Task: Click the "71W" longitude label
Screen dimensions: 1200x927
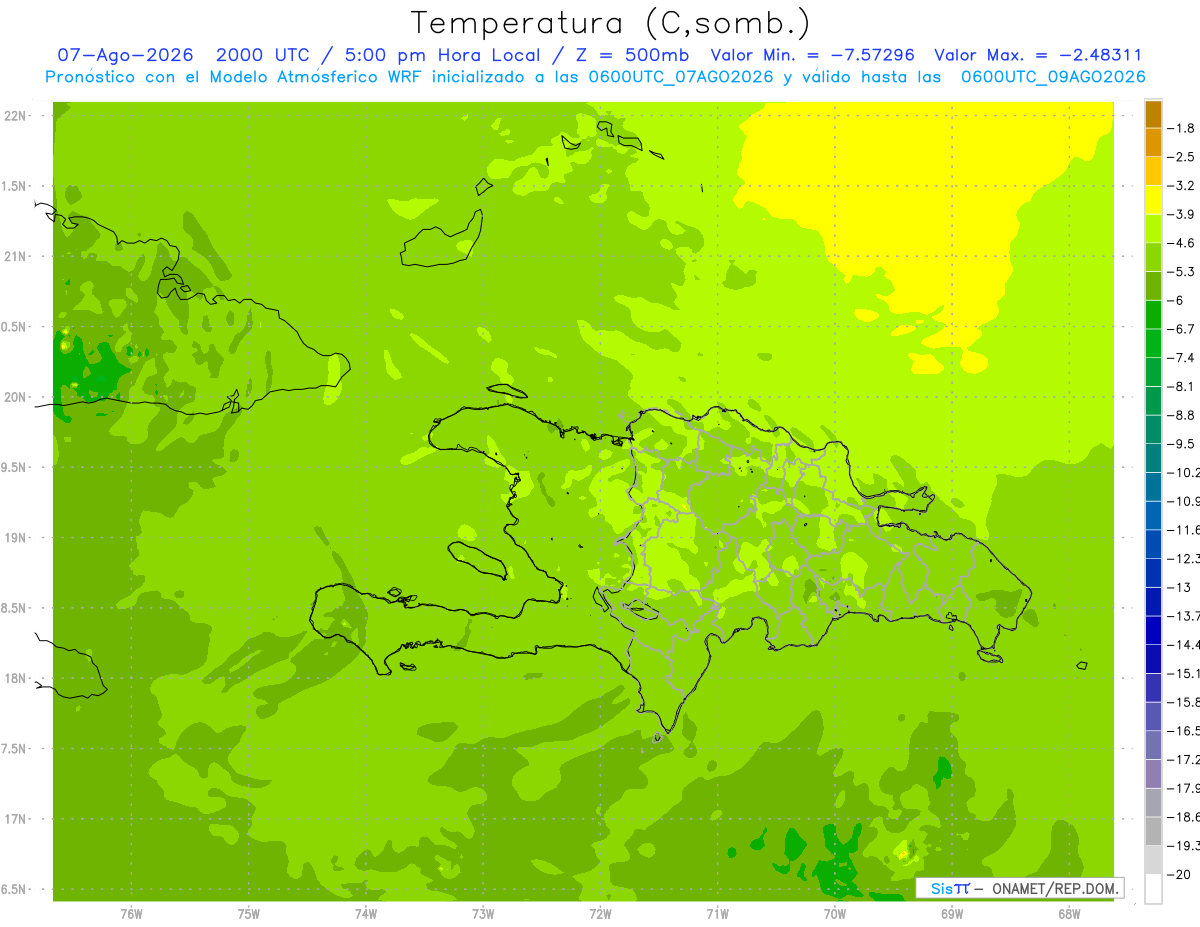Action: pyautogui.click(x=717, y=913)
